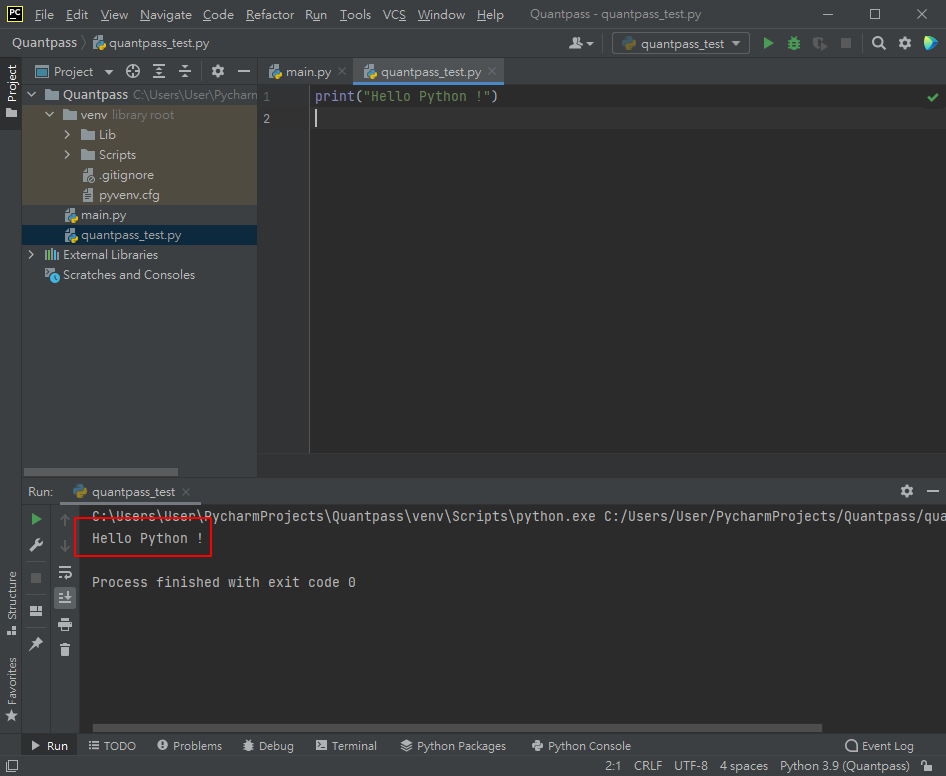The height and width of the screenshot is (776, 946).
Task: Open IDE settings gear in top toolbar
Action: (905, 43)
